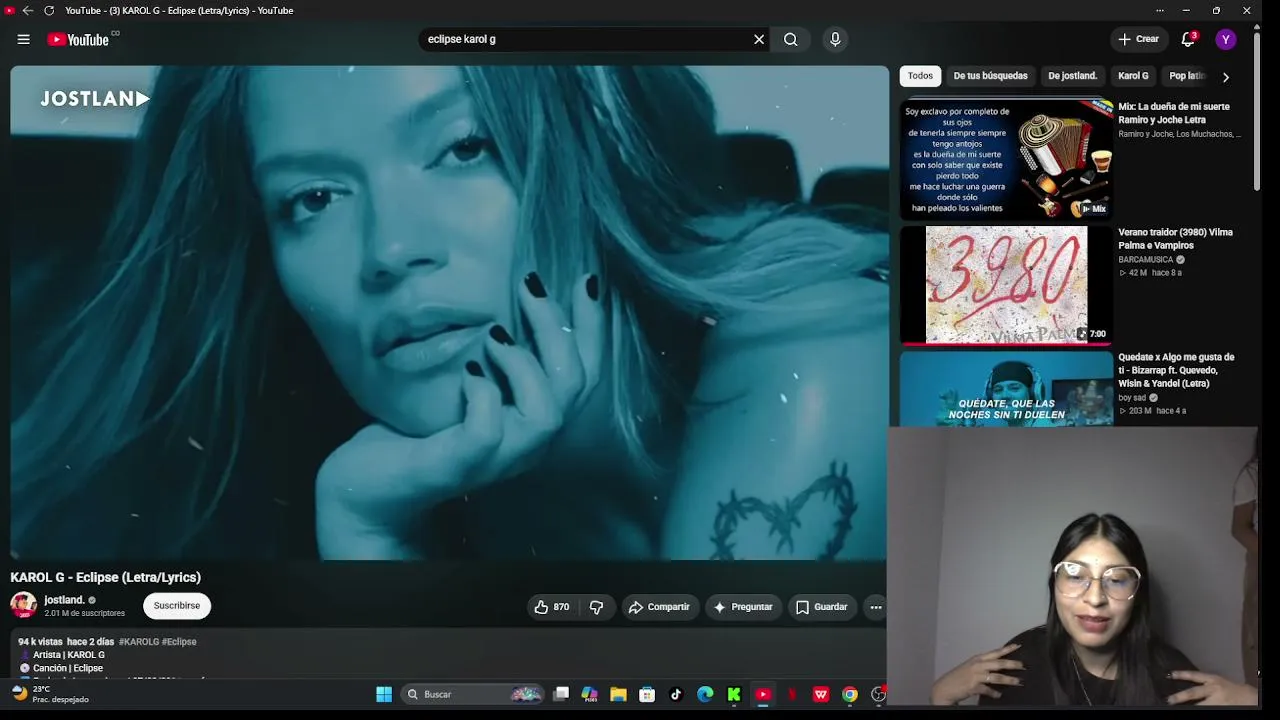The height and width of the screenshot is (720, 1280).
Task: Save the video with Guardar
Action: coord(821,607)
